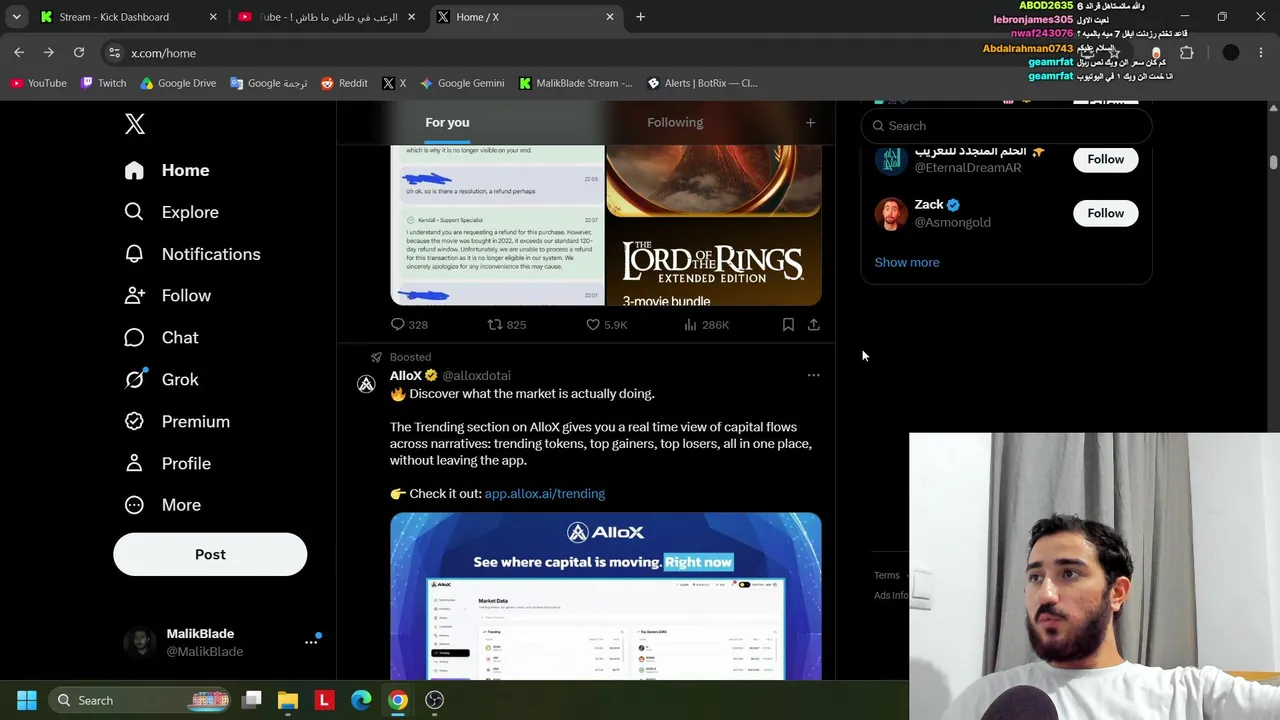This screenshot has width=1280, height=720.
Task: Open Grok from the sidebar
Action: [x=161, y=380]
